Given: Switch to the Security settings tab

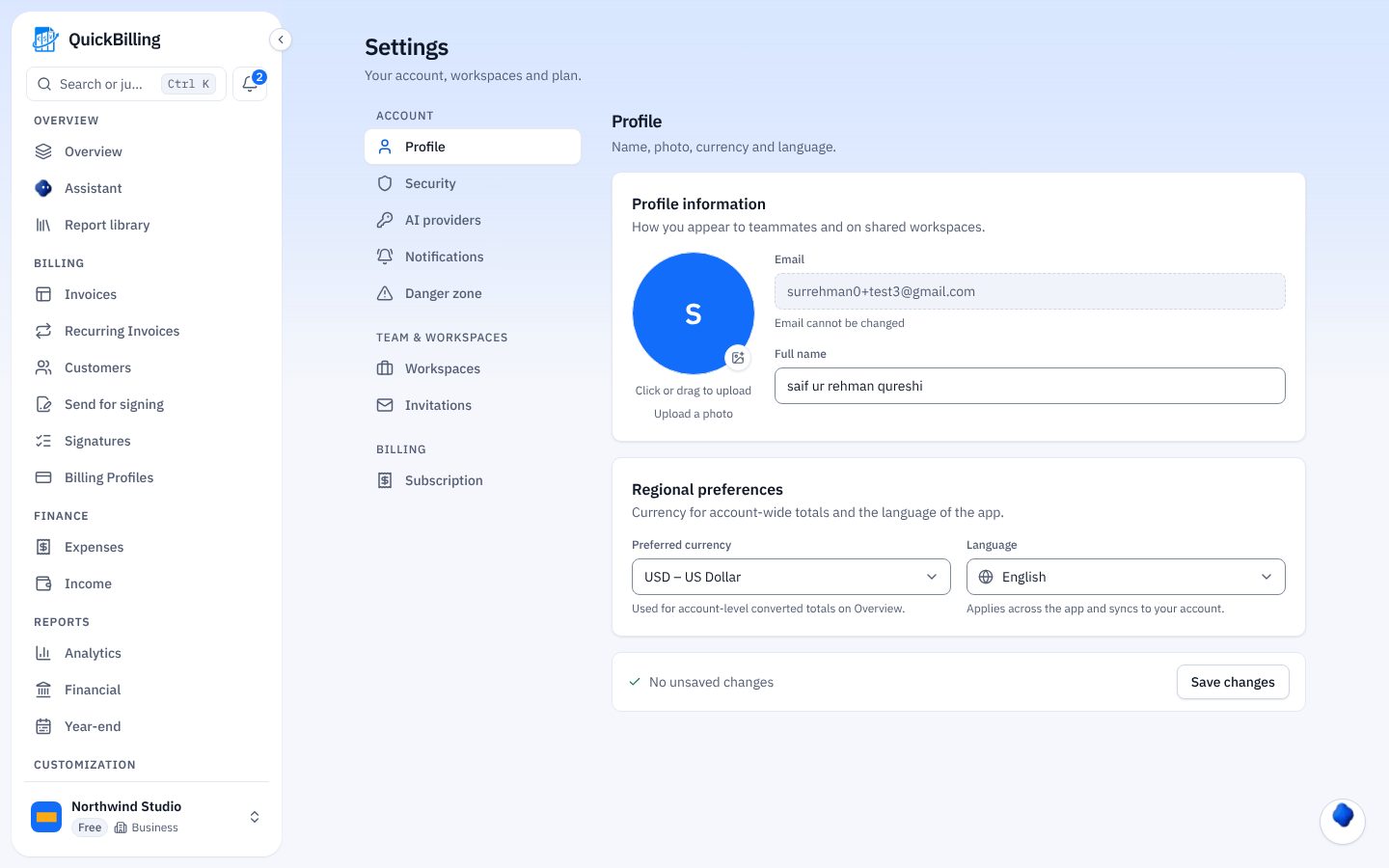Looking at the screenshot, I should point(473,183).
